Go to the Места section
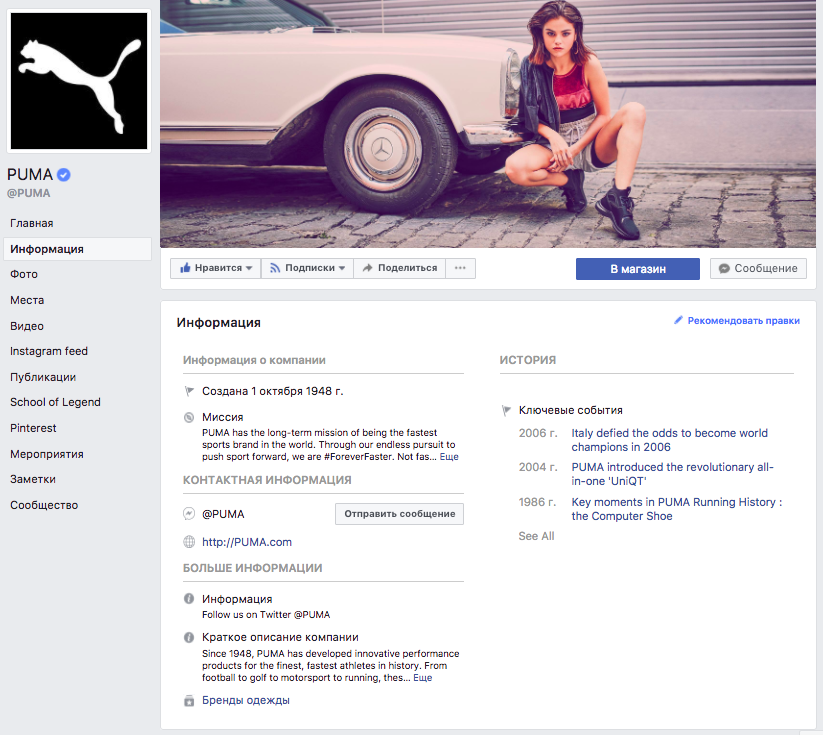This screenshot has height=735, width=823. pos(27,300)
